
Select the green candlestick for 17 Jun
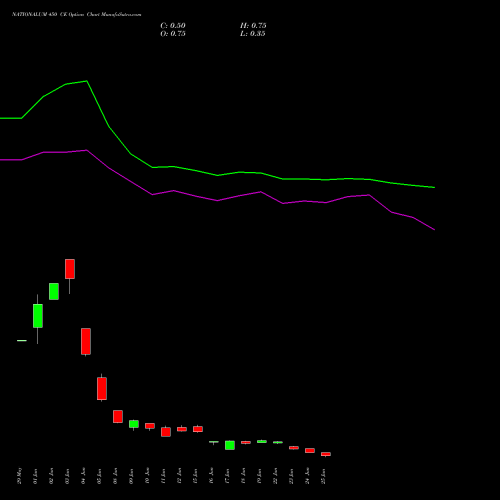point(230,445)
